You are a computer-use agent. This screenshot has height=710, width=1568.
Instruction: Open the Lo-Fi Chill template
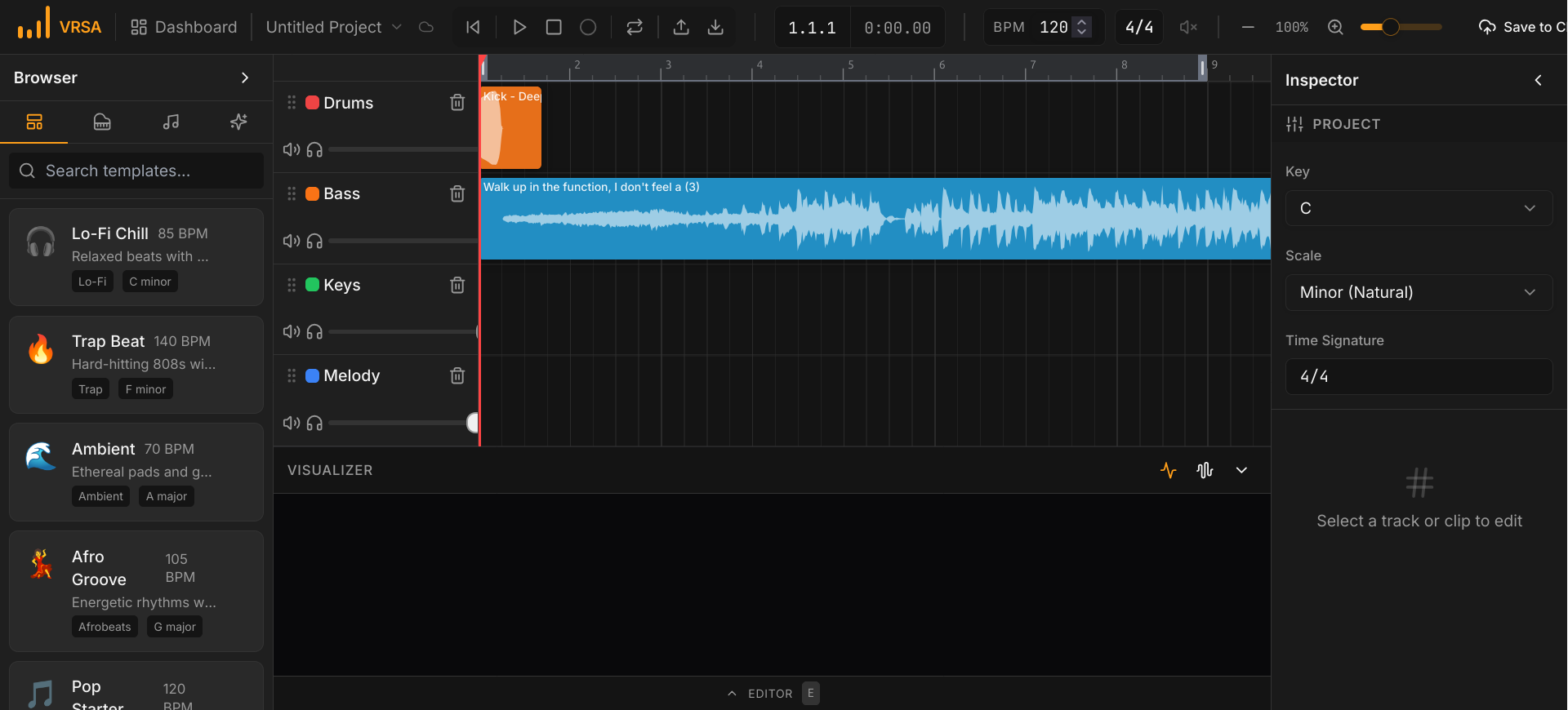pos(136,257)
